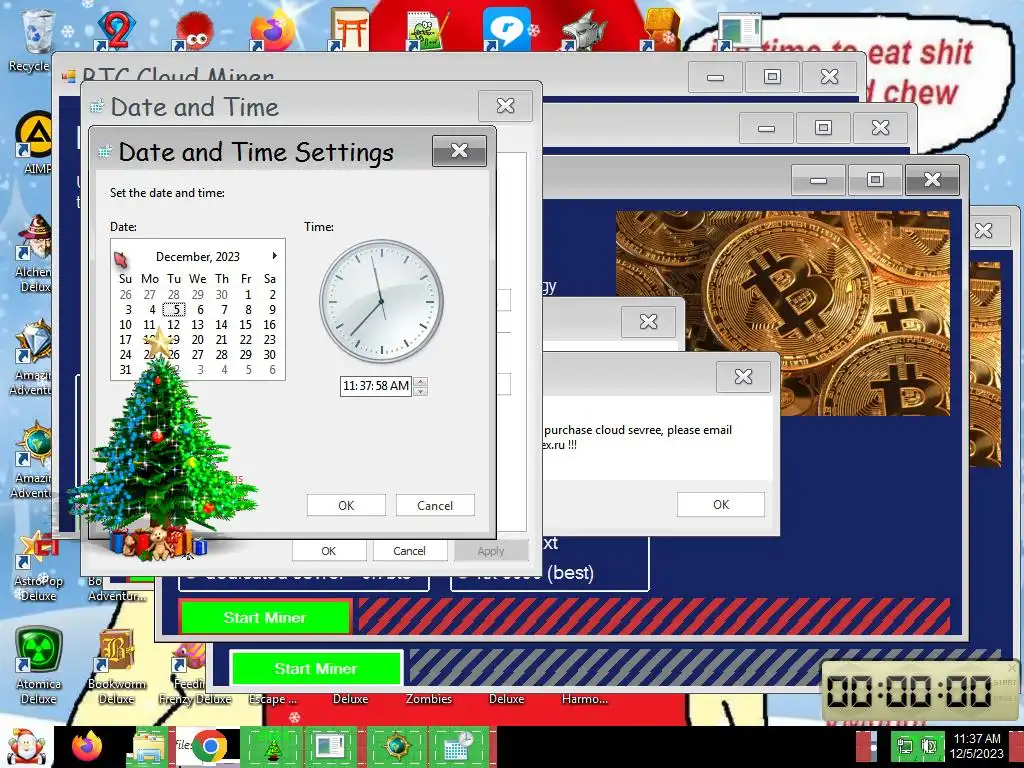The image size is (1024, 768).
Task: Switch to Firefox in the taskbar
Action: click(x=88, y=746)
